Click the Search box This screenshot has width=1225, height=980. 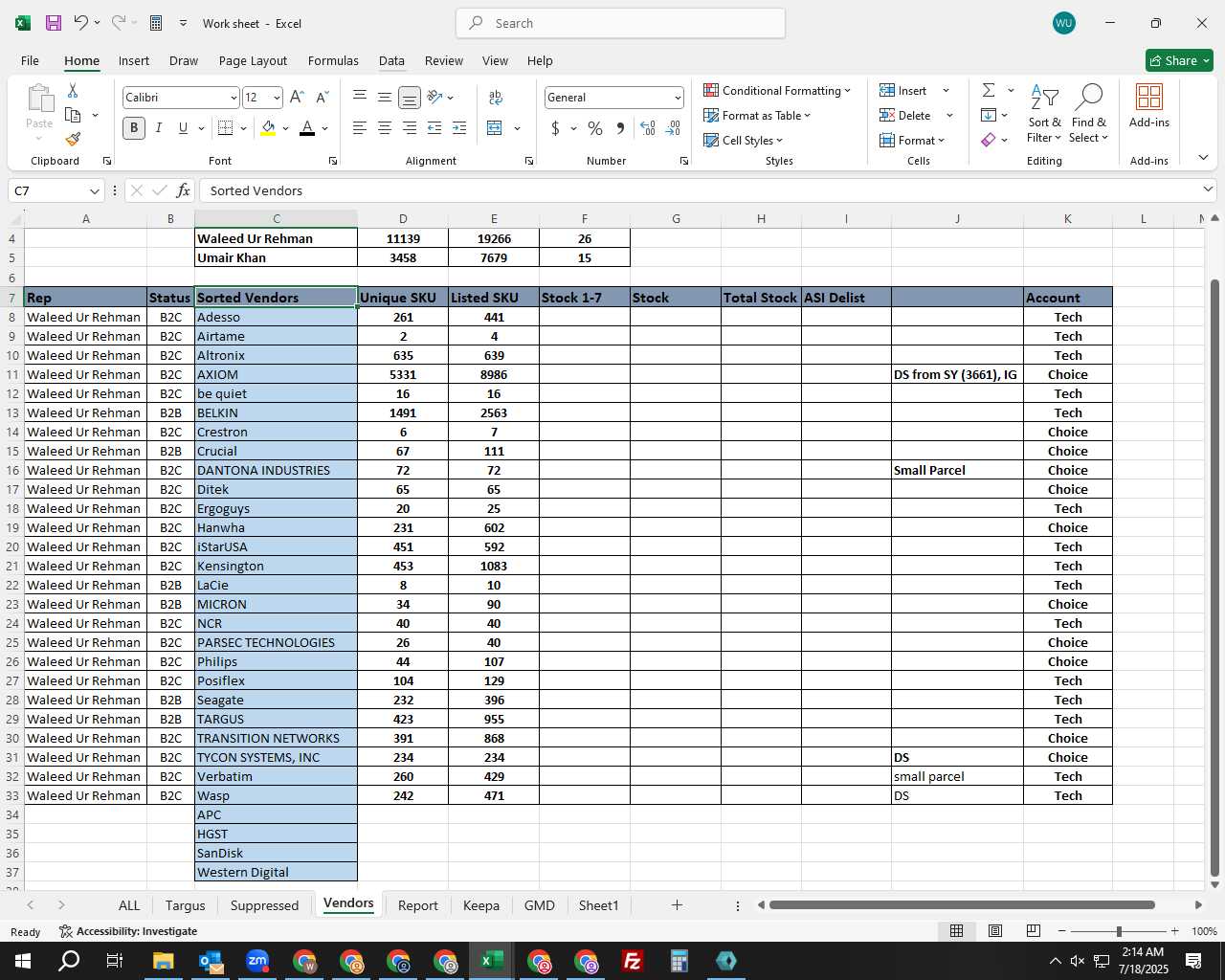click(x=620, y=23)
